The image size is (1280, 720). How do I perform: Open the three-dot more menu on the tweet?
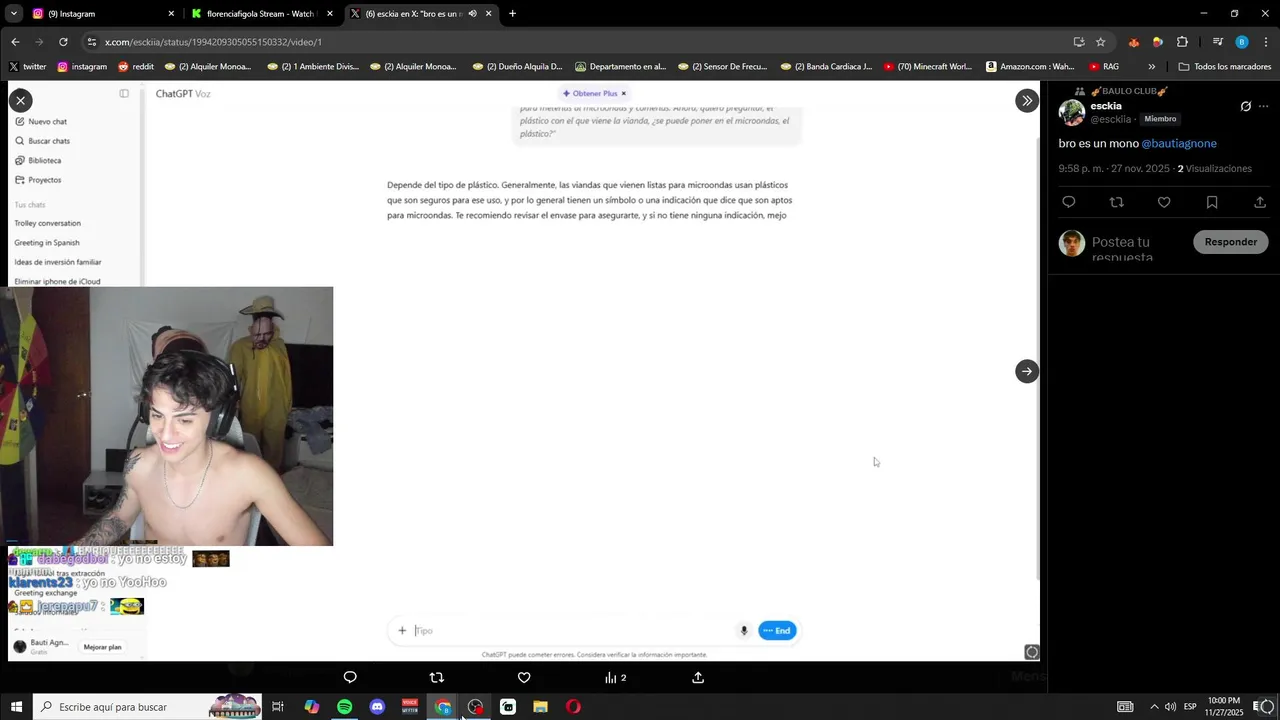pos(1264,106)
